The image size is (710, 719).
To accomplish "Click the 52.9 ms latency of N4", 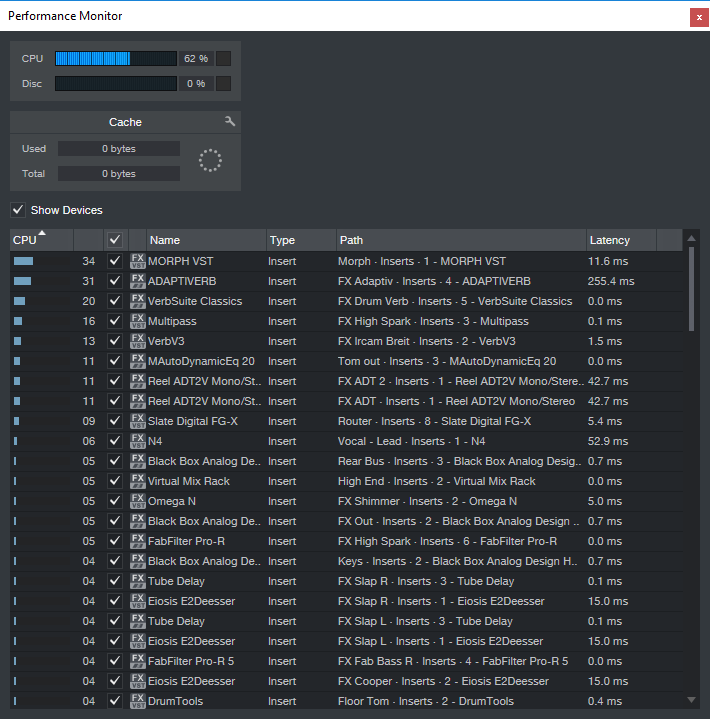I will 608,441.
